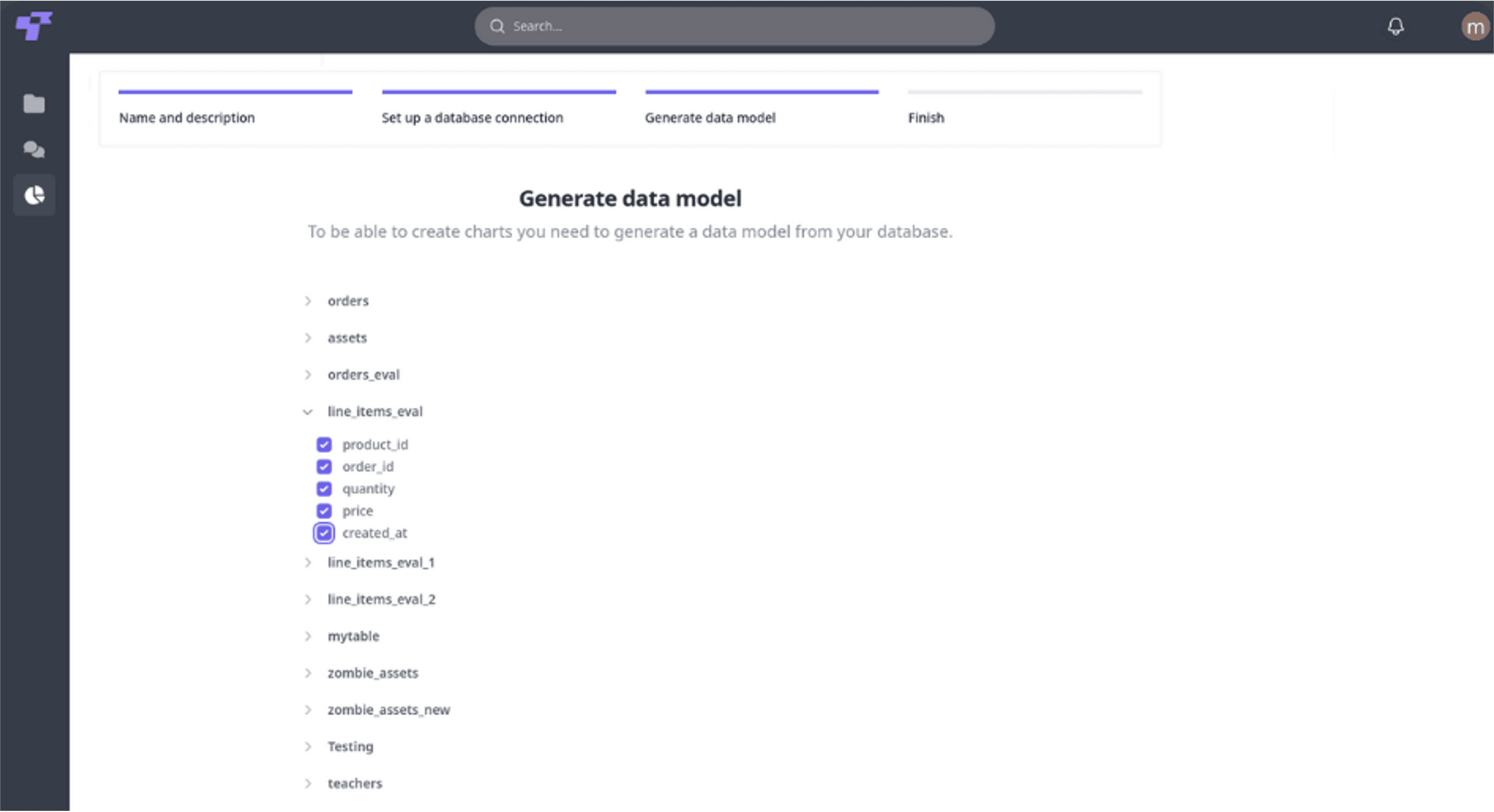Image resolution: width=1494 pixels, height=812 pixels.
Task: Select the pie chart sidebar icon
Action: 34,195
